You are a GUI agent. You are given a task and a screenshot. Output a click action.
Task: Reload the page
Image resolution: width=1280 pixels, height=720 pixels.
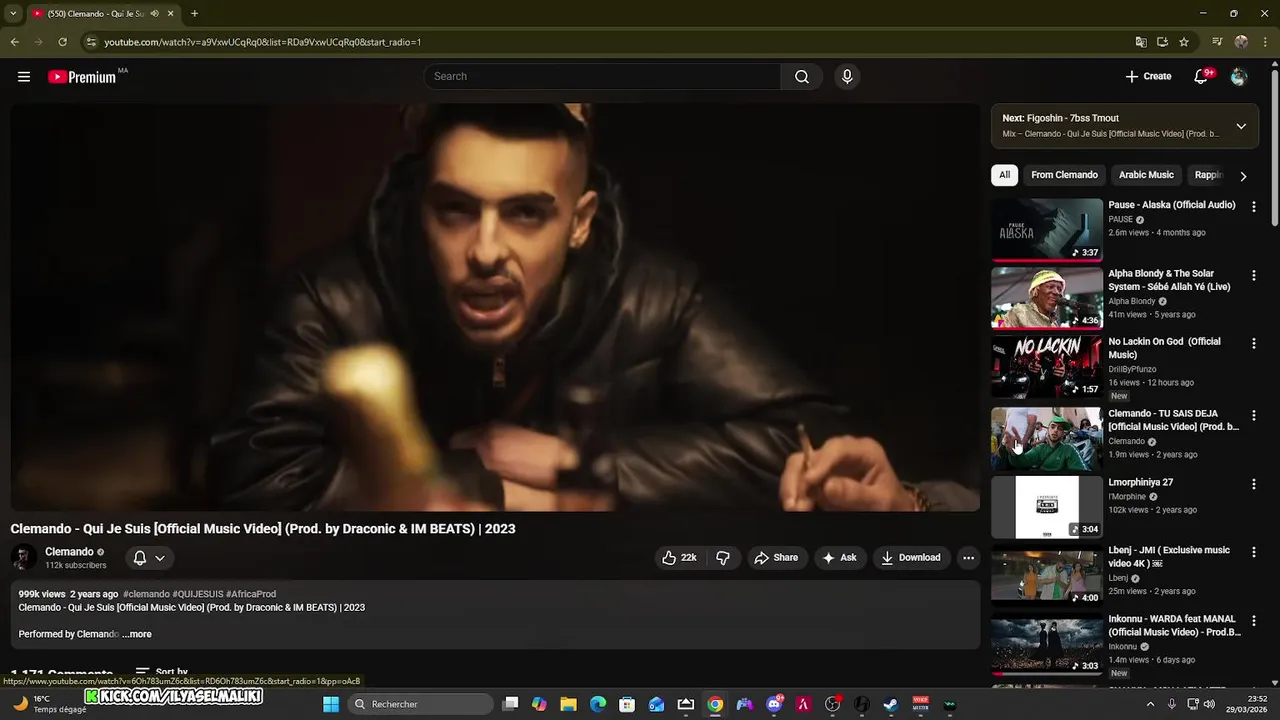point(62,42)
